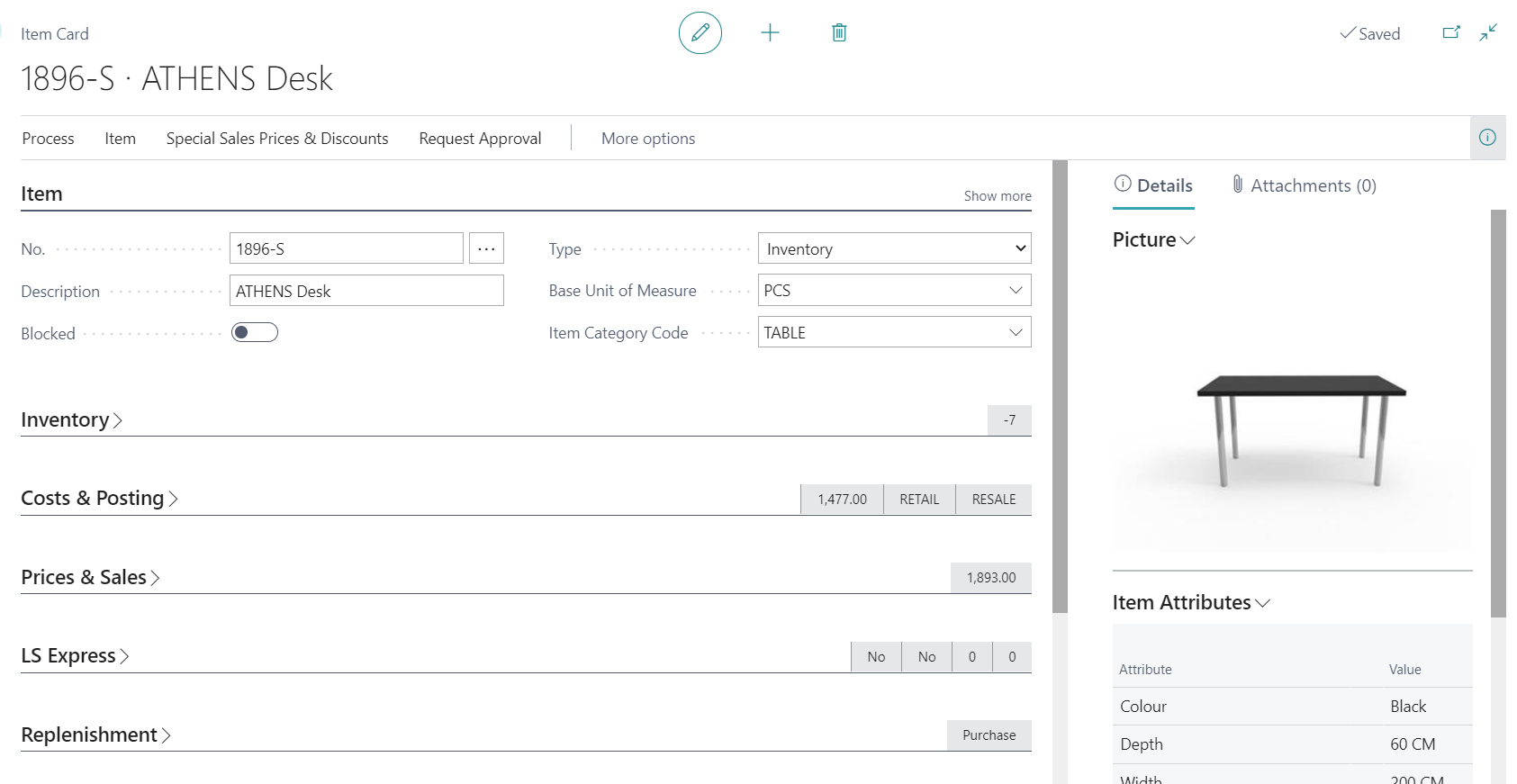Image resolution: width=1517 pixels, height=784 pixels.
Task: Click the Description input field
Action: coord(366,291)
